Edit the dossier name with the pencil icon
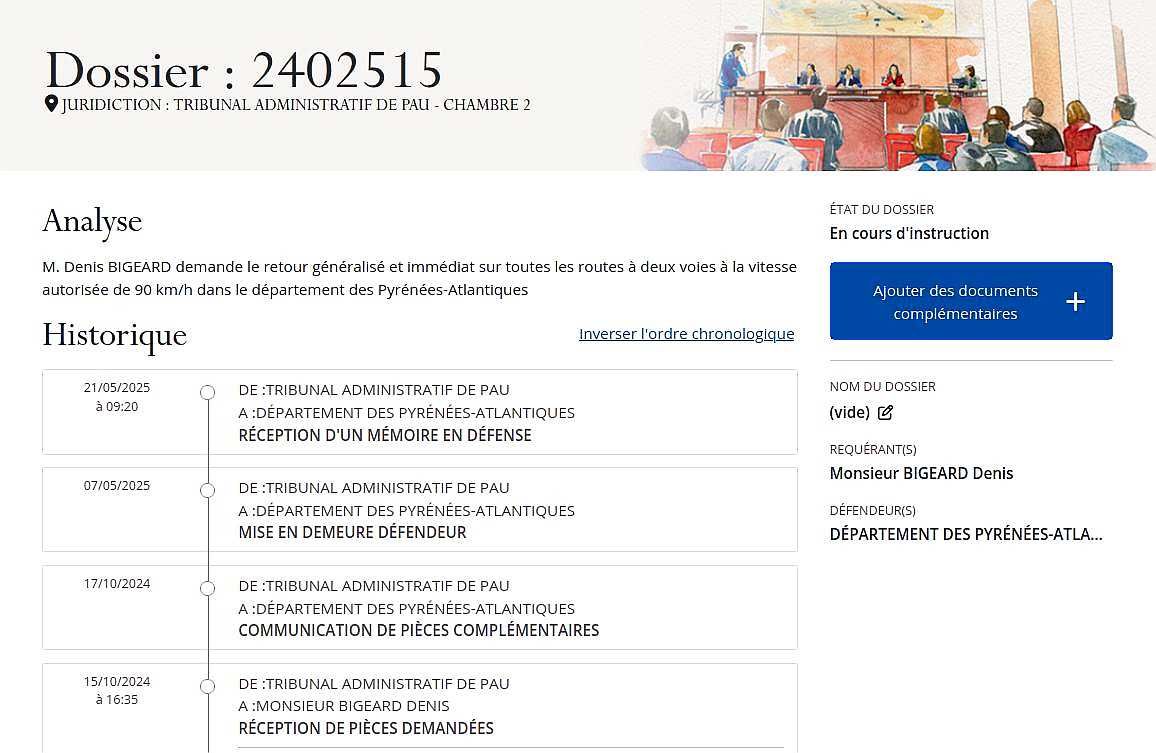The height and width of the screenshot is (753, 1156). [885, 412]
